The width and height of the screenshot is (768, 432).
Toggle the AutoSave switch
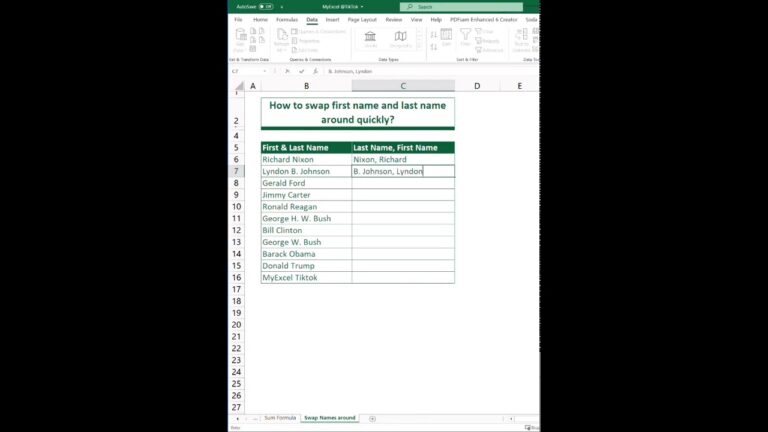(x=266, y=7)
